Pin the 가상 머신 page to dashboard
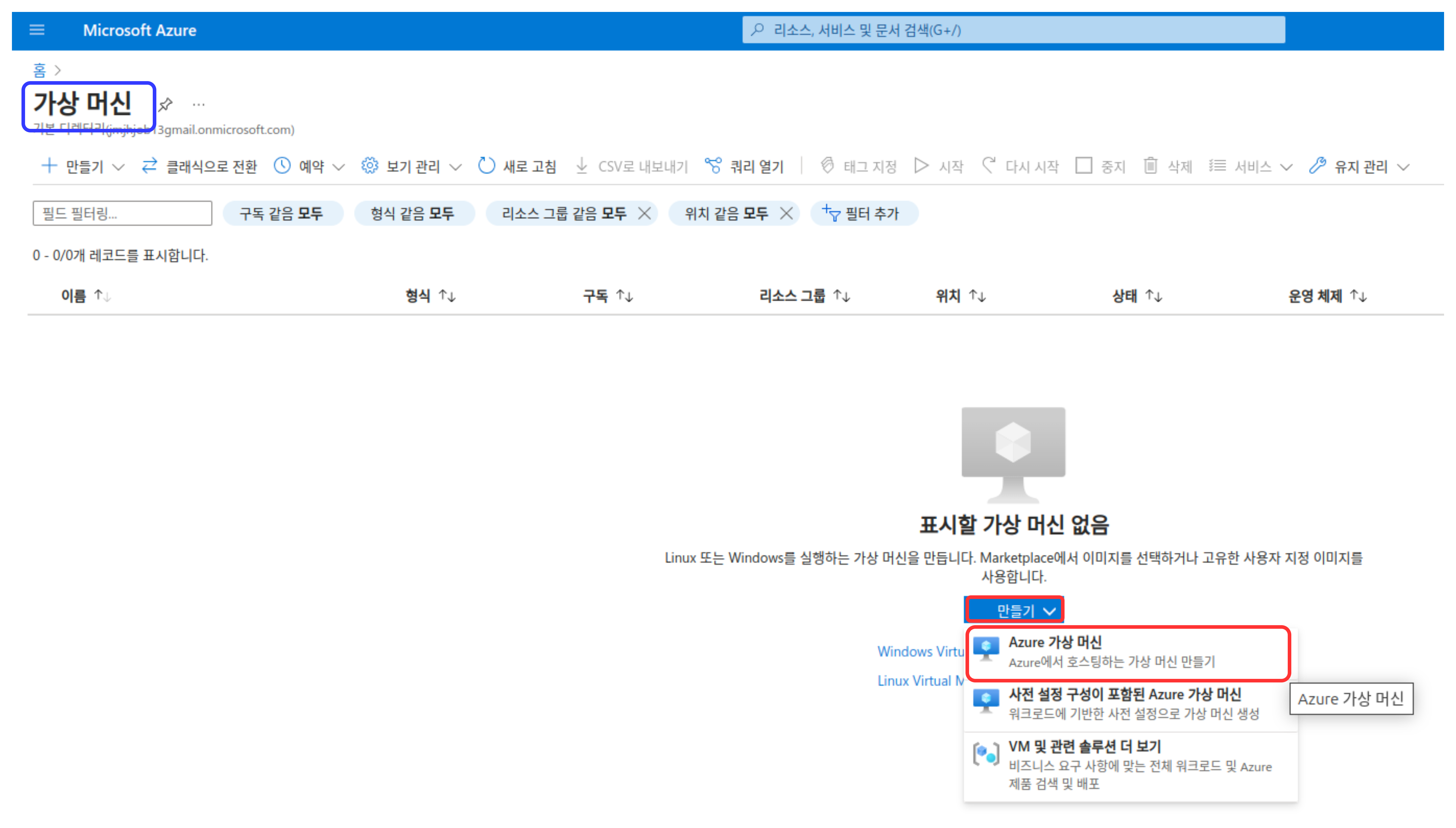 click(166, 105)
